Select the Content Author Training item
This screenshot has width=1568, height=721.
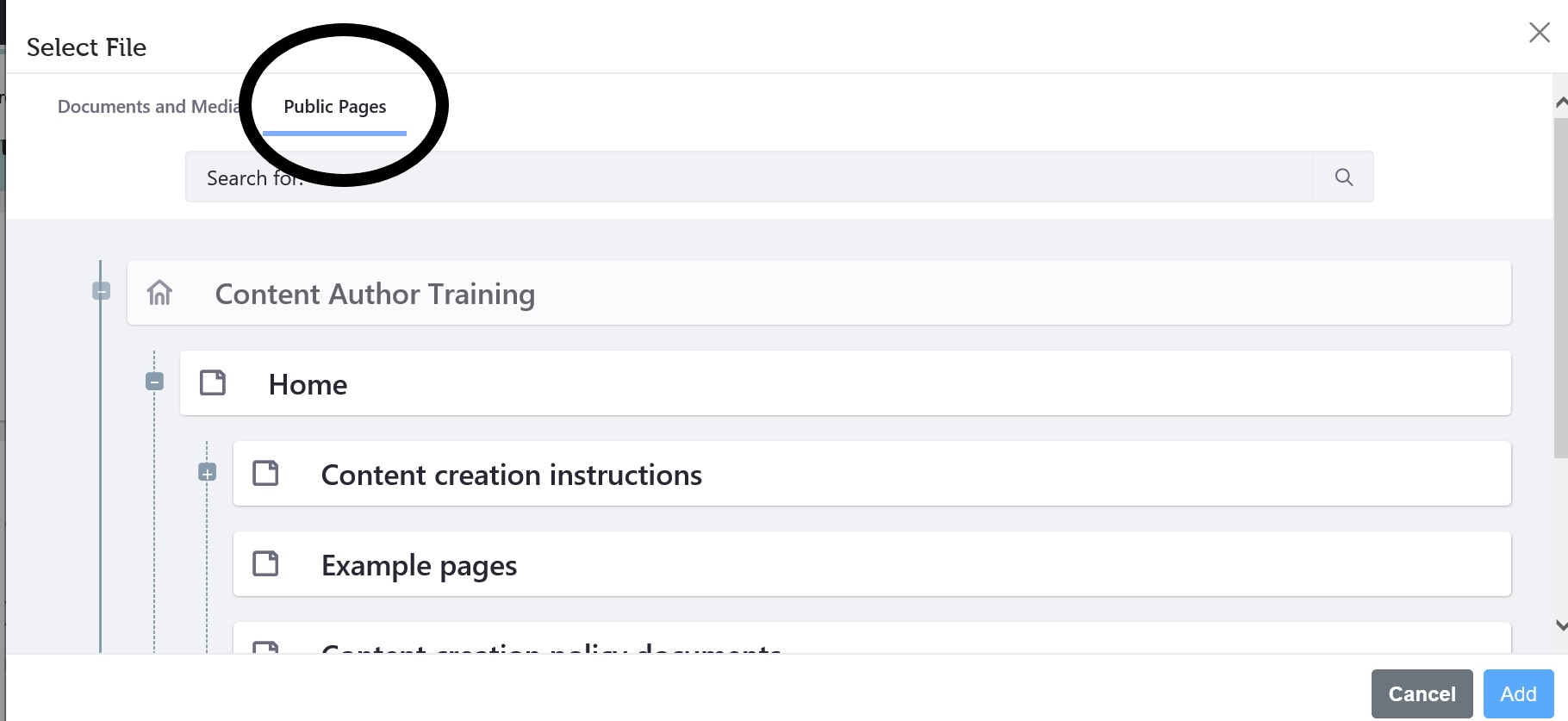(x=375, y=294)
